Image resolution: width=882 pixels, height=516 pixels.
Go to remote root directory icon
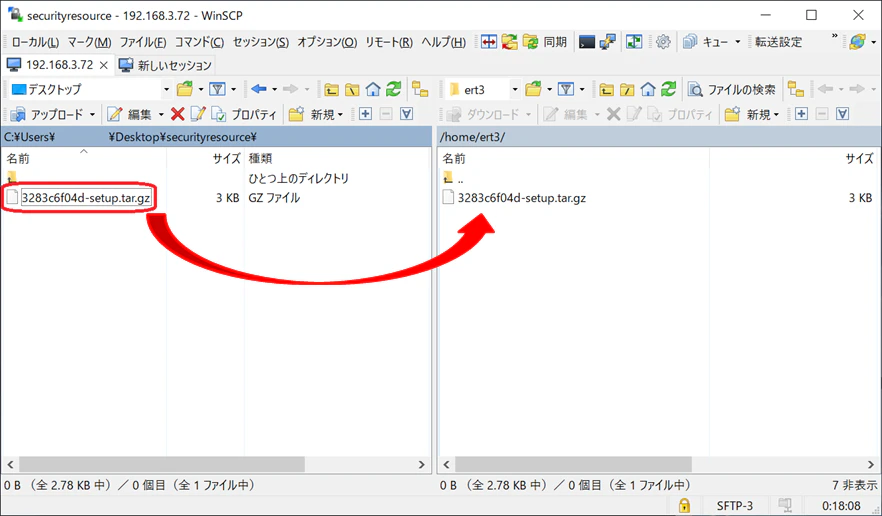click(x=627, y=89)
